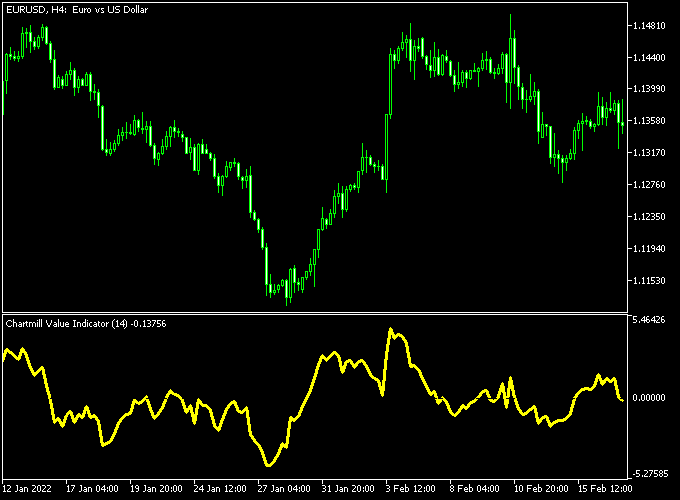
Task: Click the 31 Jan 20:00 time label
Action: (x=348, y=489)
